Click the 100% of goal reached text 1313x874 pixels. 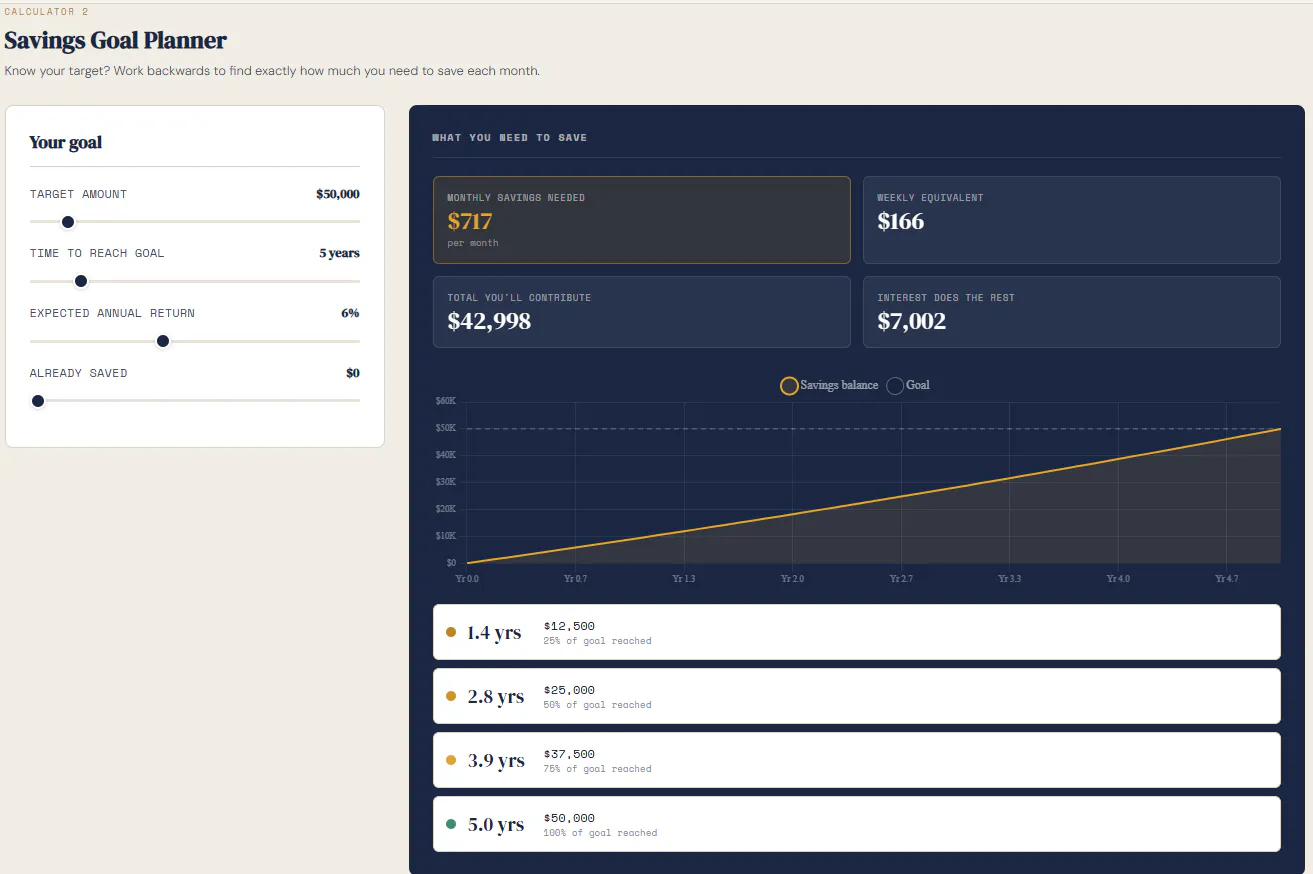click(600, 833)
